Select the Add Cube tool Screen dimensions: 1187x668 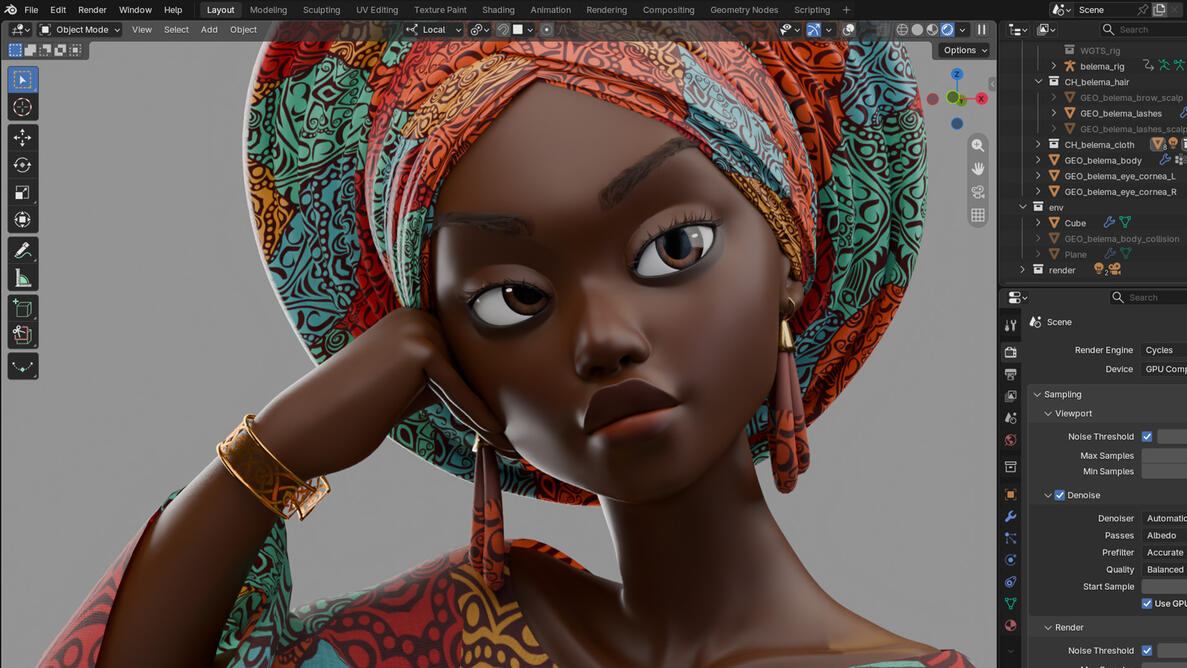click(x=23, y=308)
